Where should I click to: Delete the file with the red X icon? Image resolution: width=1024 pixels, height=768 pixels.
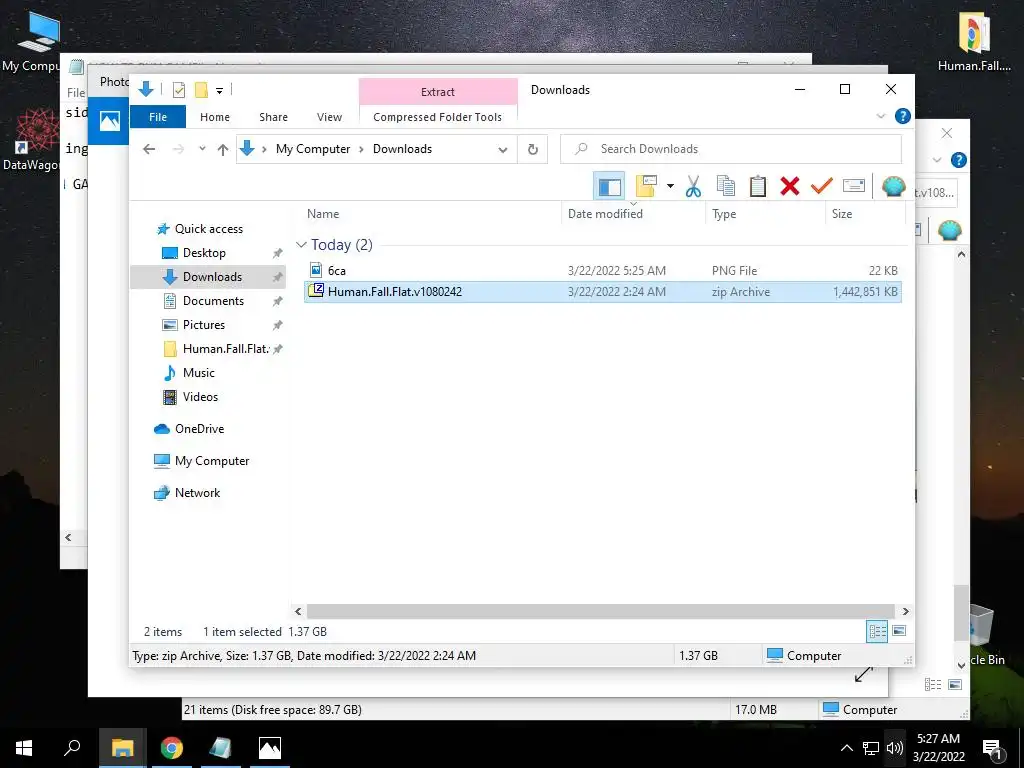click(790, 186)
